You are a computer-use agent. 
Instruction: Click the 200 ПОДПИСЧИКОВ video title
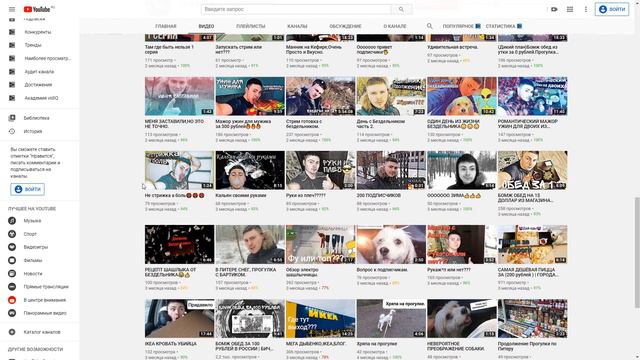(378, 196)
